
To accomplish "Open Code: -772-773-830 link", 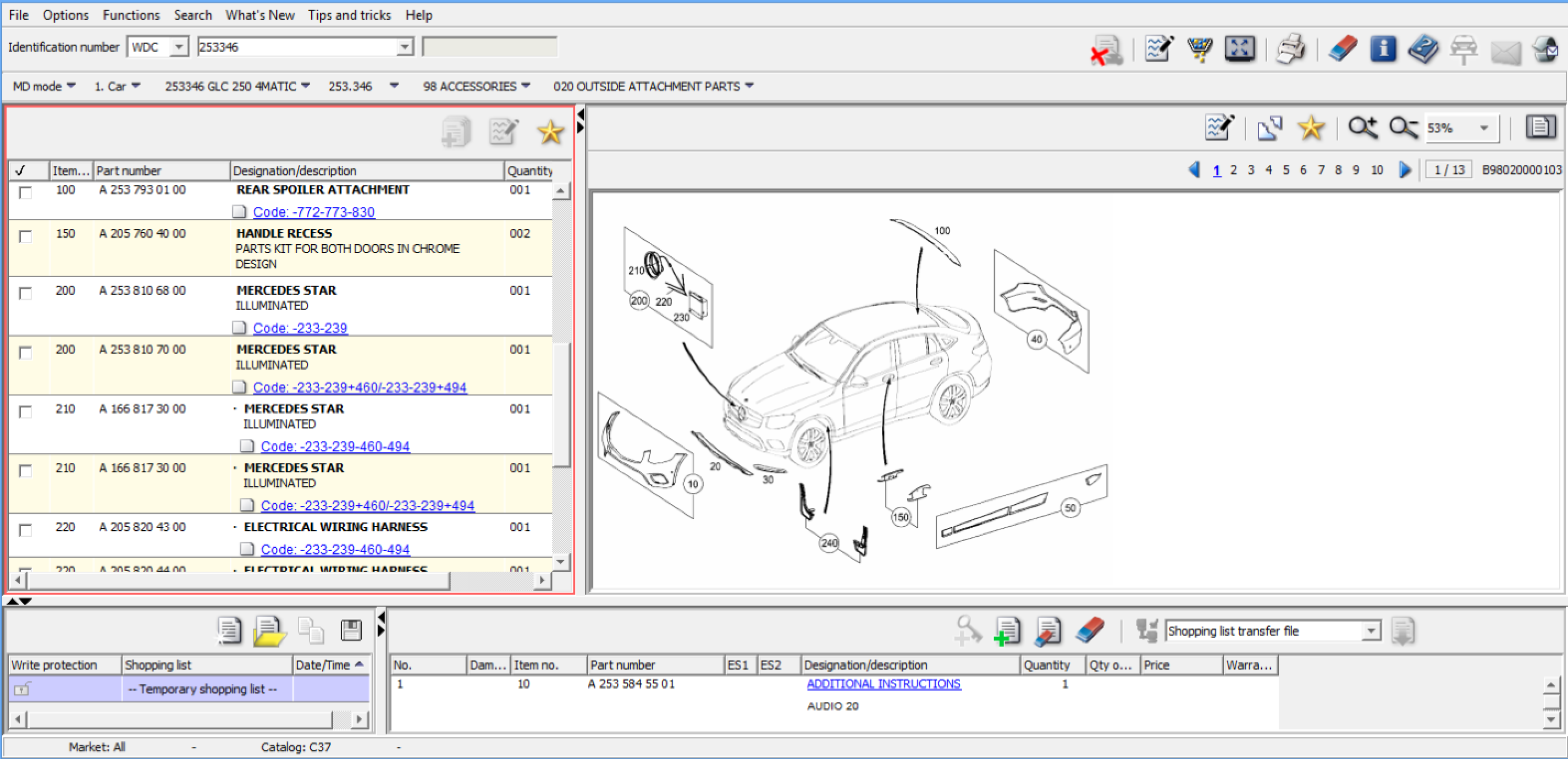I will tap(313, 212).
